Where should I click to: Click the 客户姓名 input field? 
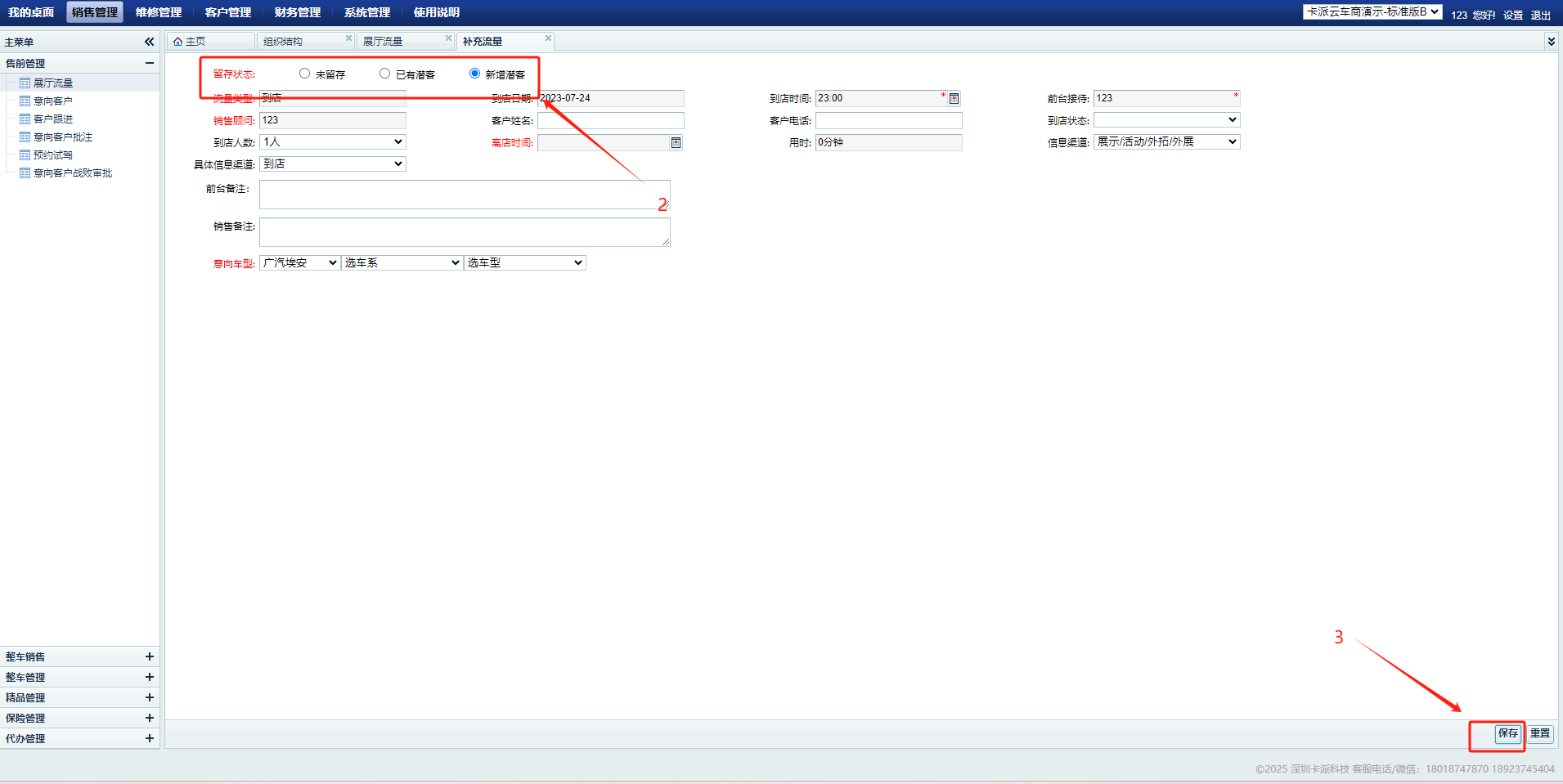point(610,121)
